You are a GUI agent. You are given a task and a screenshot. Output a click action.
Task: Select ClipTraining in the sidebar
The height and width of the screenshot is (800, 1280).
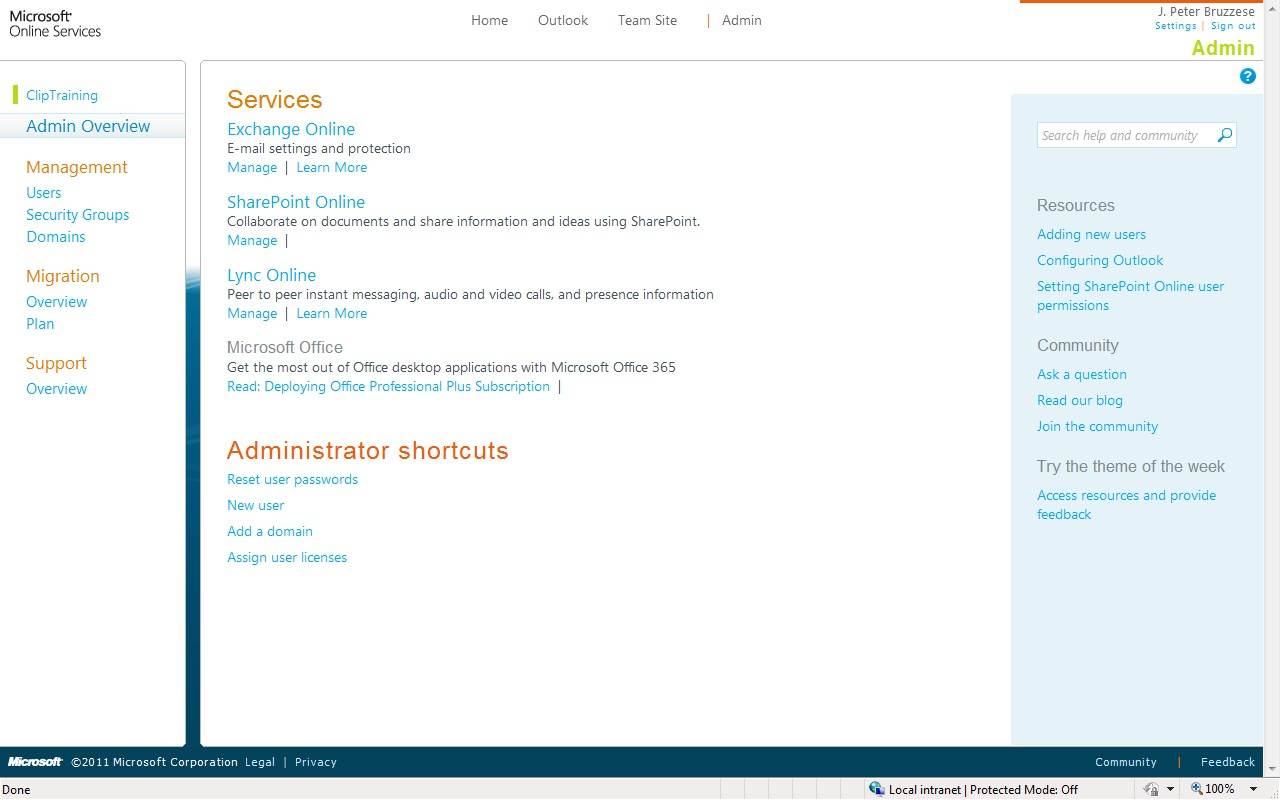pos(62,95)
